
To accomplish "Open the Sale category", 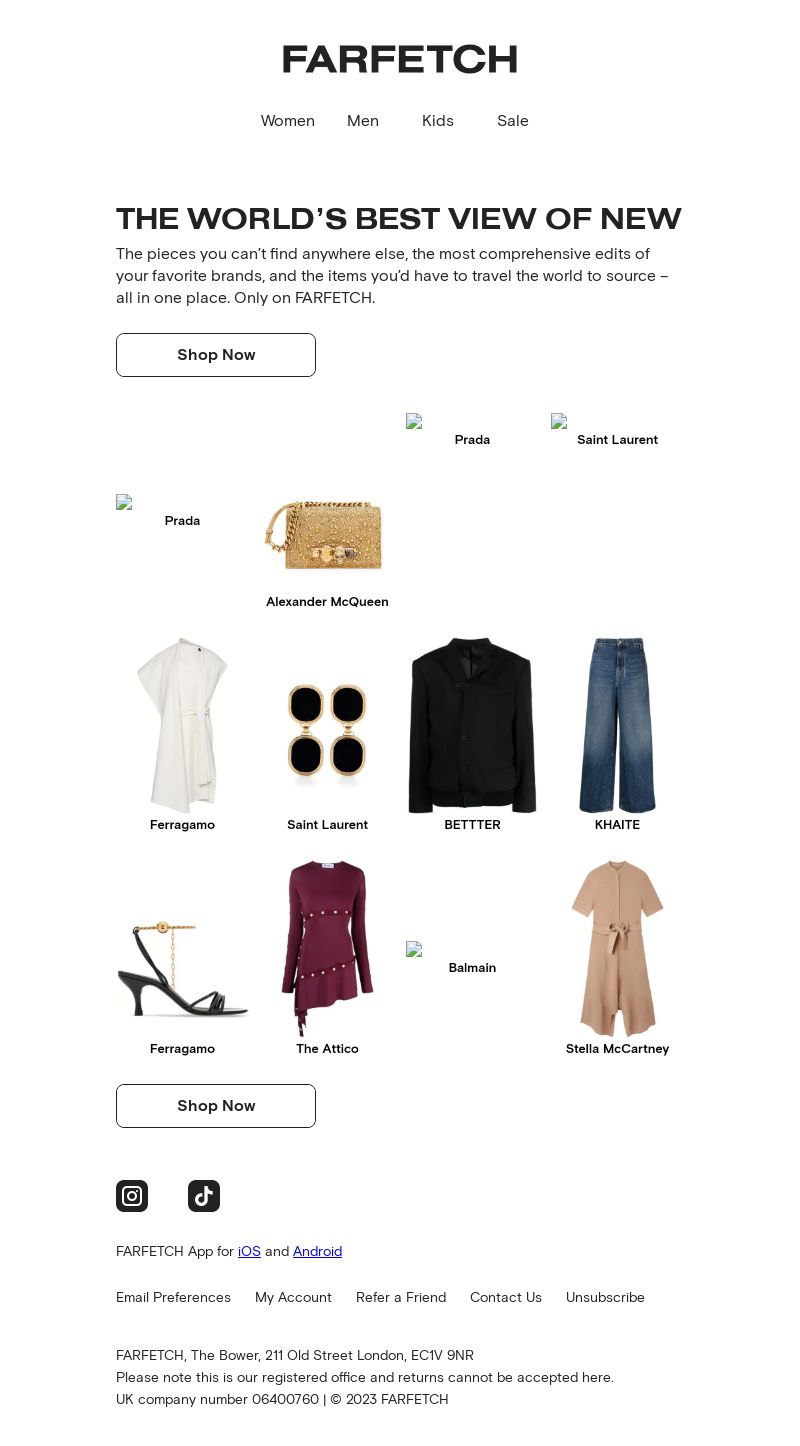I will tap(513, 121).
